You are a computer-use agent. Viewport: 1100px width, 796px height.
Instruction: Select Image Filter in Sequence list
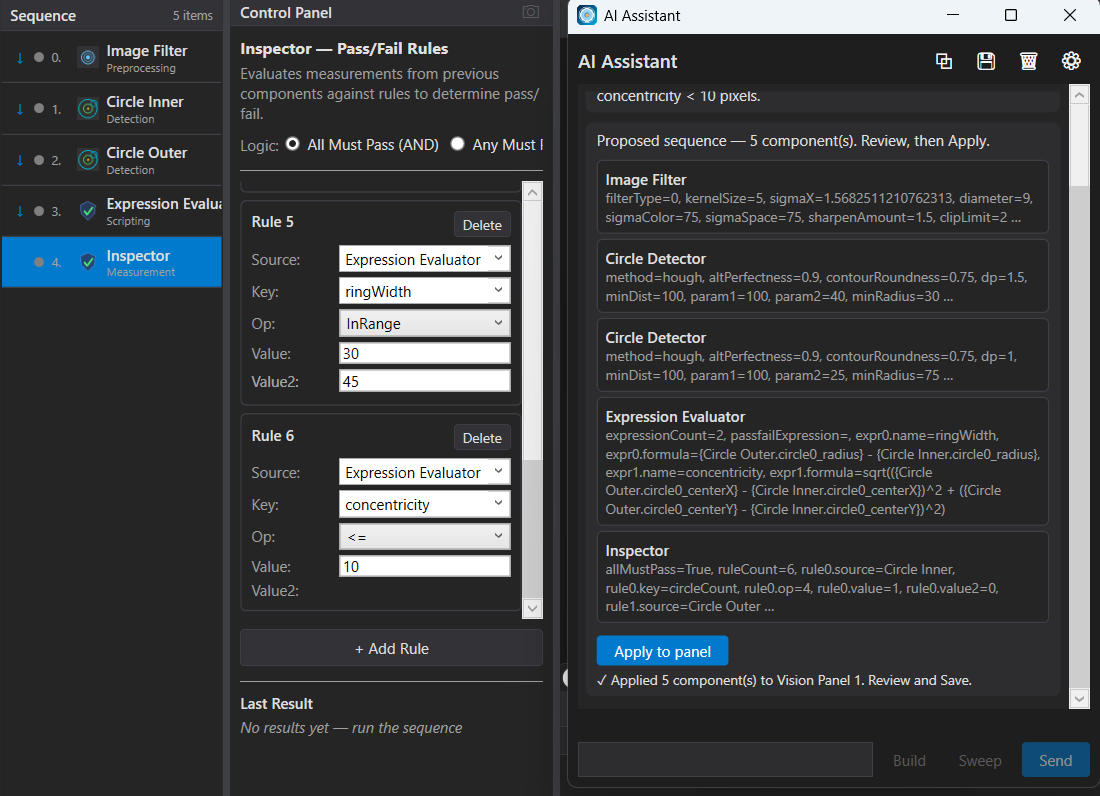(x=112, y=58)
